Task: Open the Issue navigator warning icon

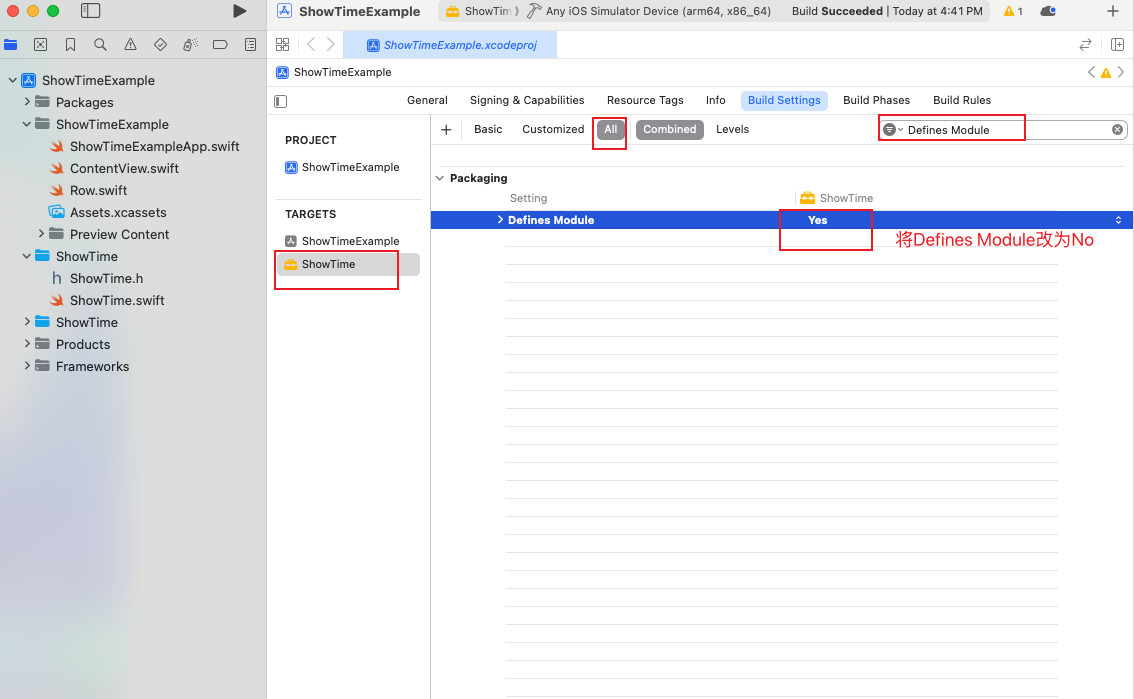Action: 130,45
